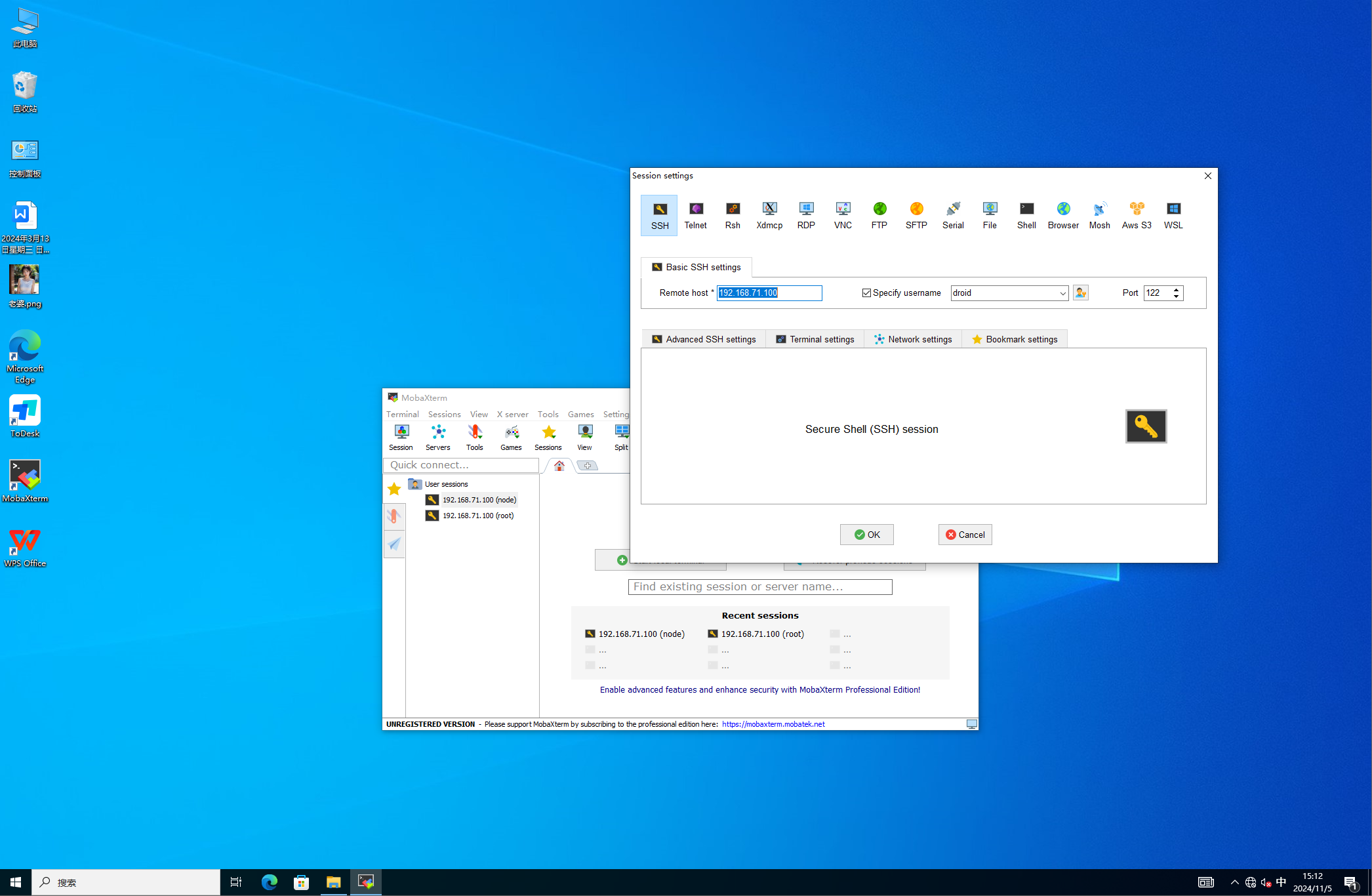Open Servers in MobaXterm toolbar
The height and width of the screenshot is (896, 1372).
437,438
